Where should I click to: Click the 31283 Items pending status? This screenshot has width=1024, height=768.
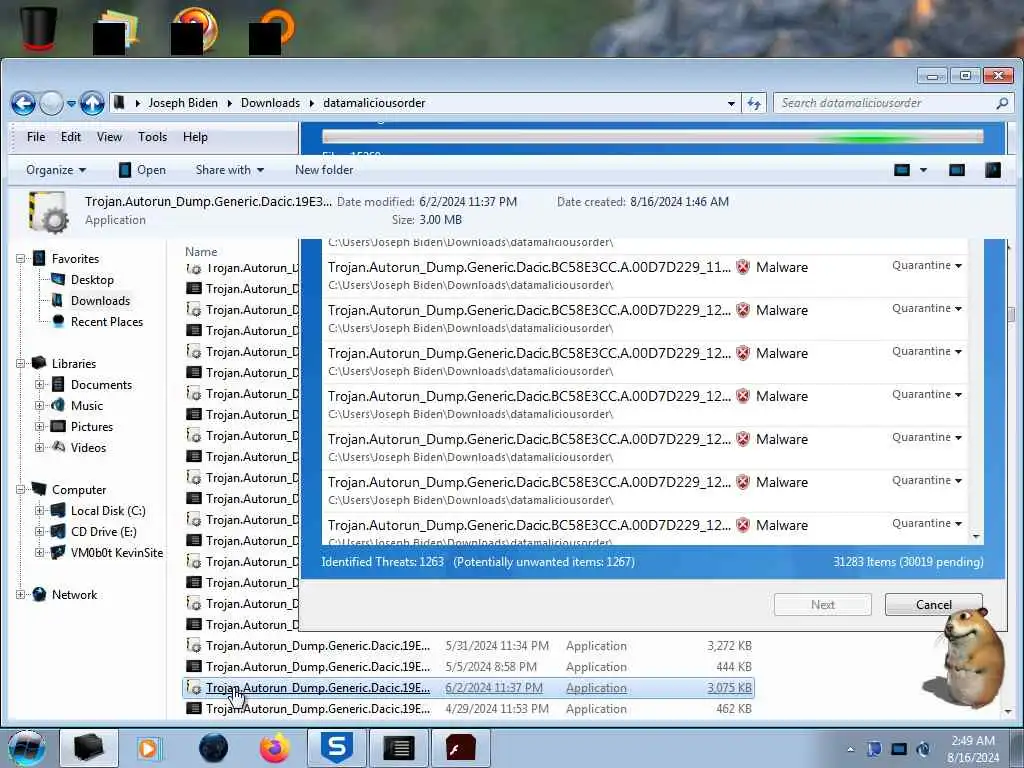pyautogui.click(x=908, y=562)
